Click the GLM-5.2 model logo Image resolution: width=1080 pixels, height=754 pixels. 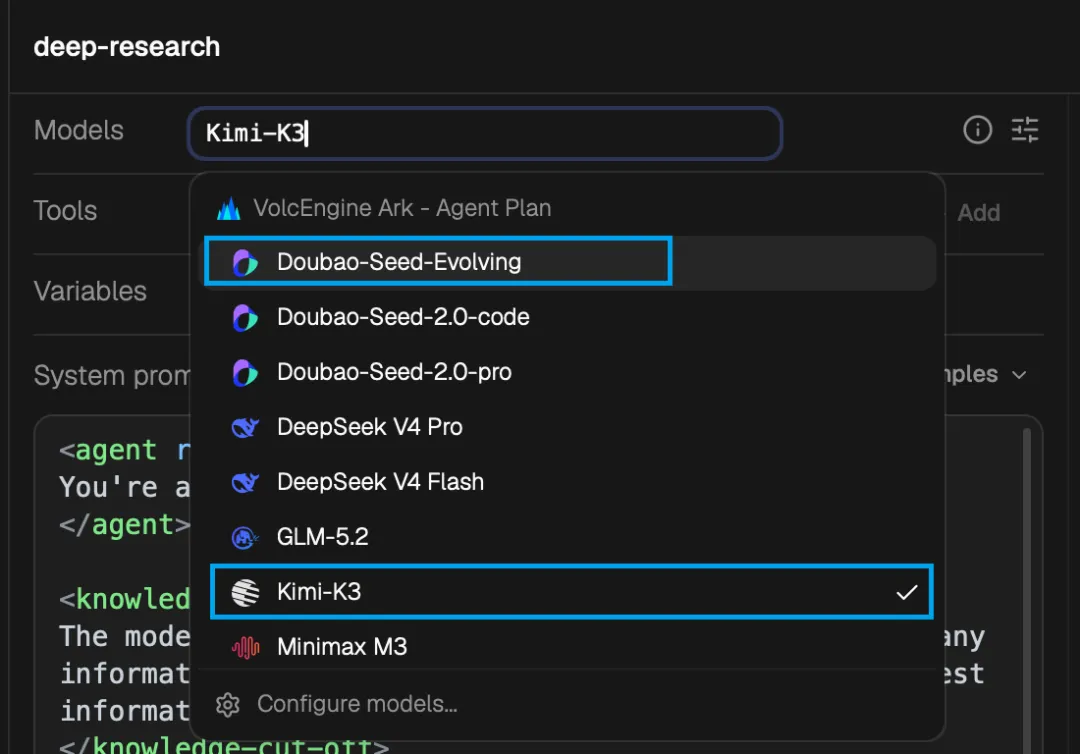click(x=245, y=537)
